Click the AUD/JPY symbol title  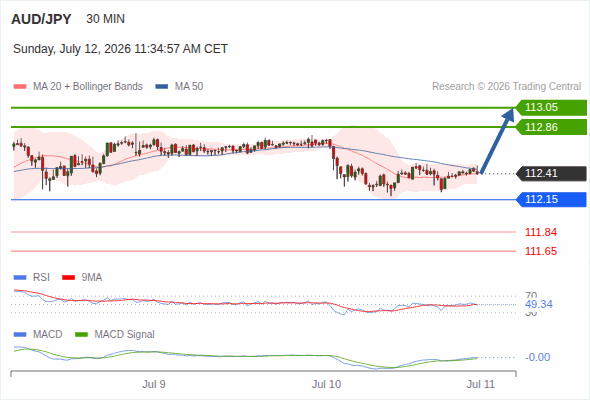41,19
